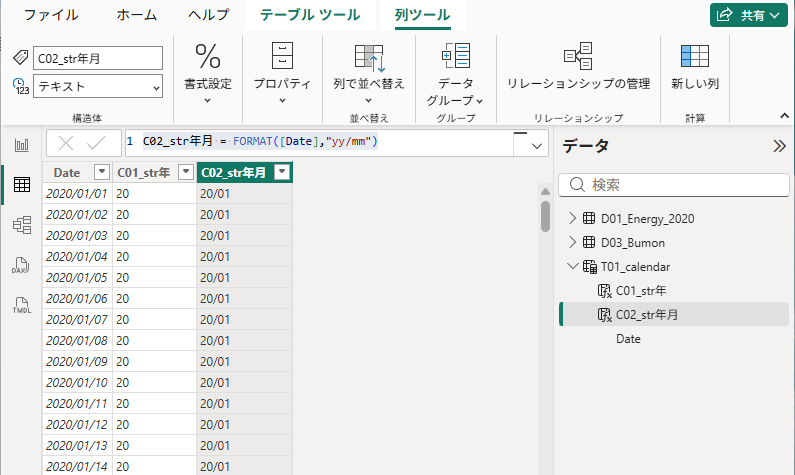
Task: Click the C02_str年月 calculated column icon
Action: pos(604,315)
